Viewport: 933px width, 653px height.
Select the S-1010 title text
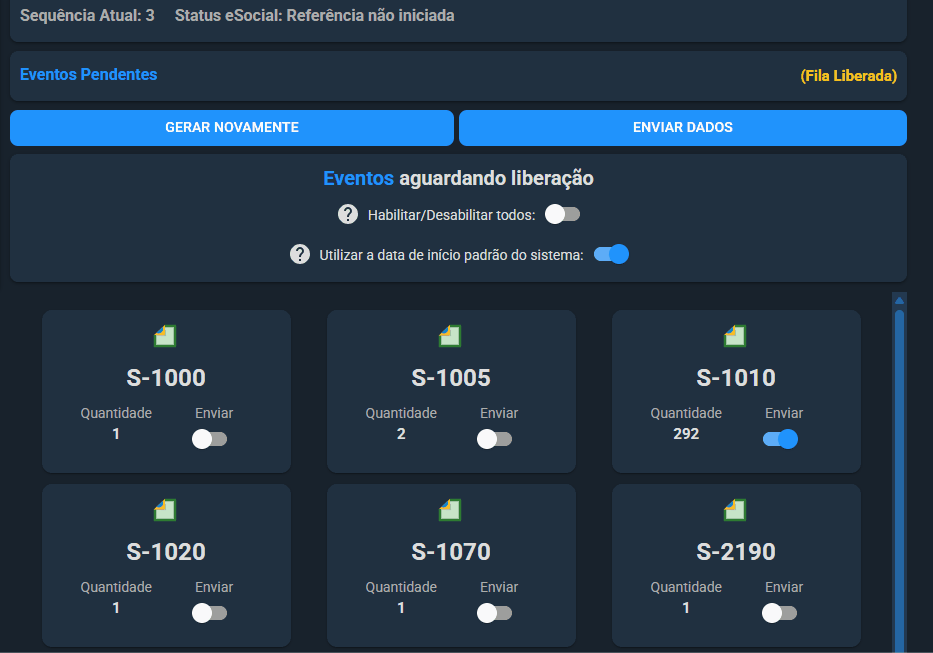736,378
